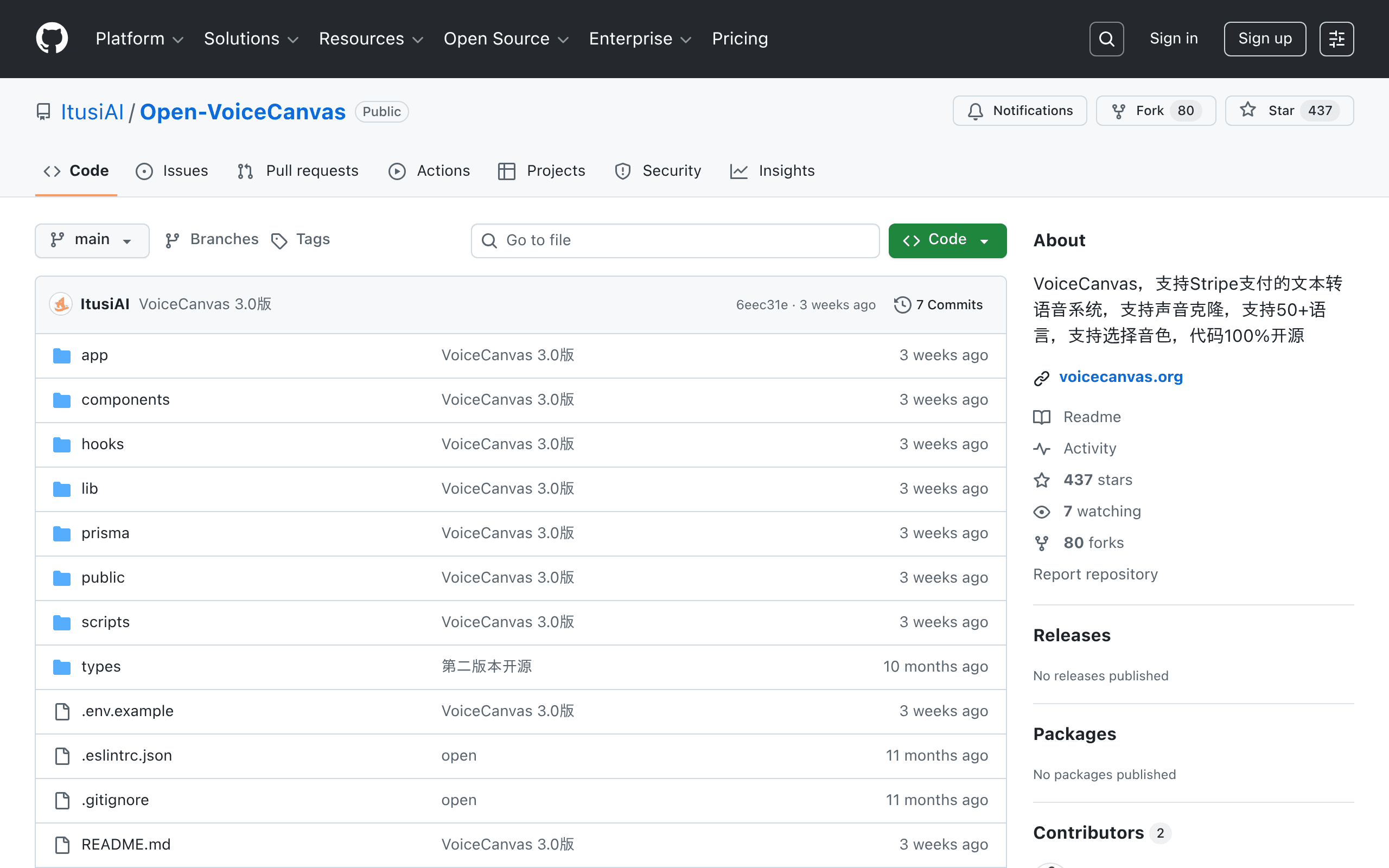The image size is (1389, 868).
Task: Open the Projects tab
Action: [542, 171]
